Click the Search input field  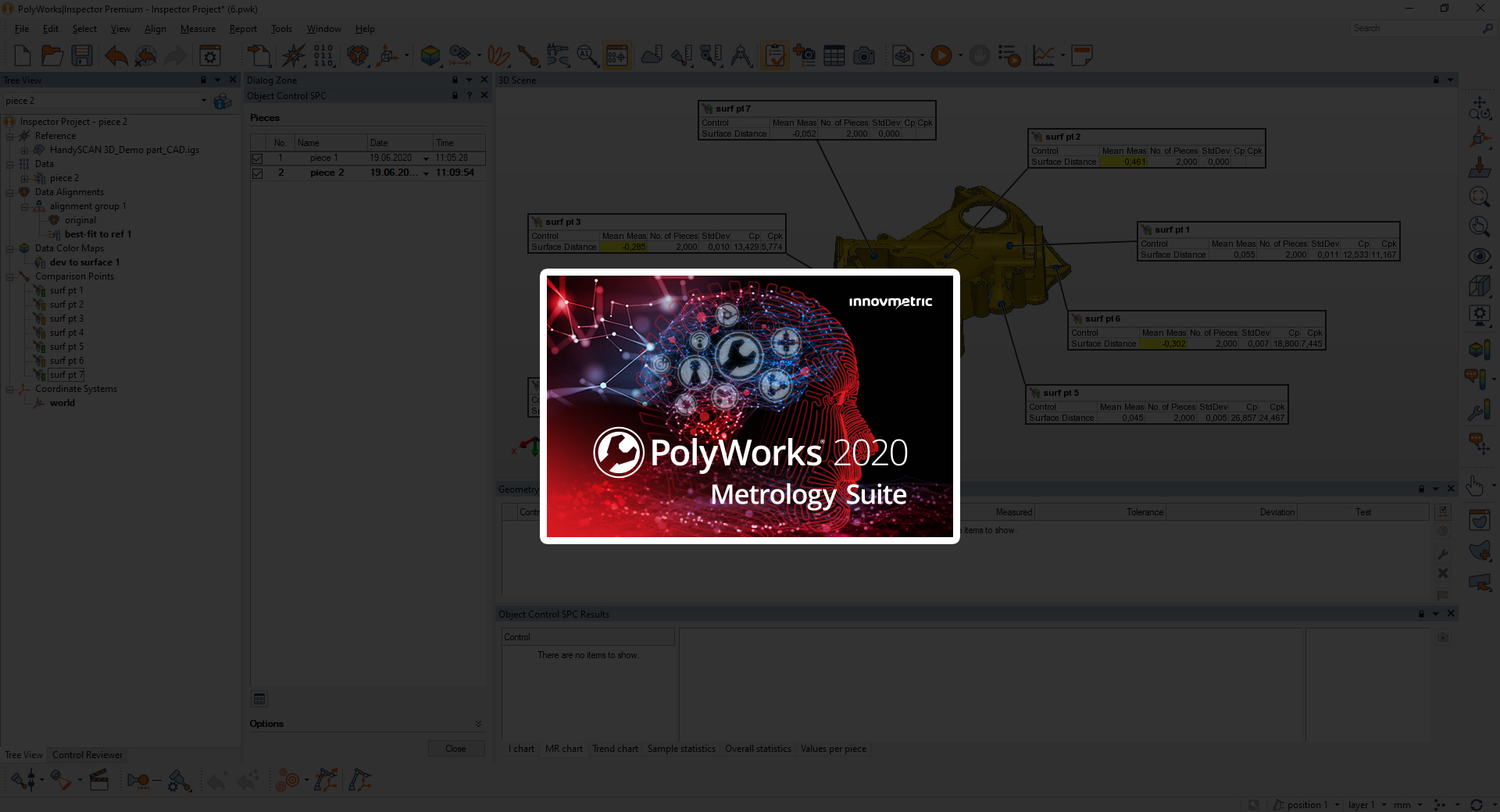point(1414,28)
